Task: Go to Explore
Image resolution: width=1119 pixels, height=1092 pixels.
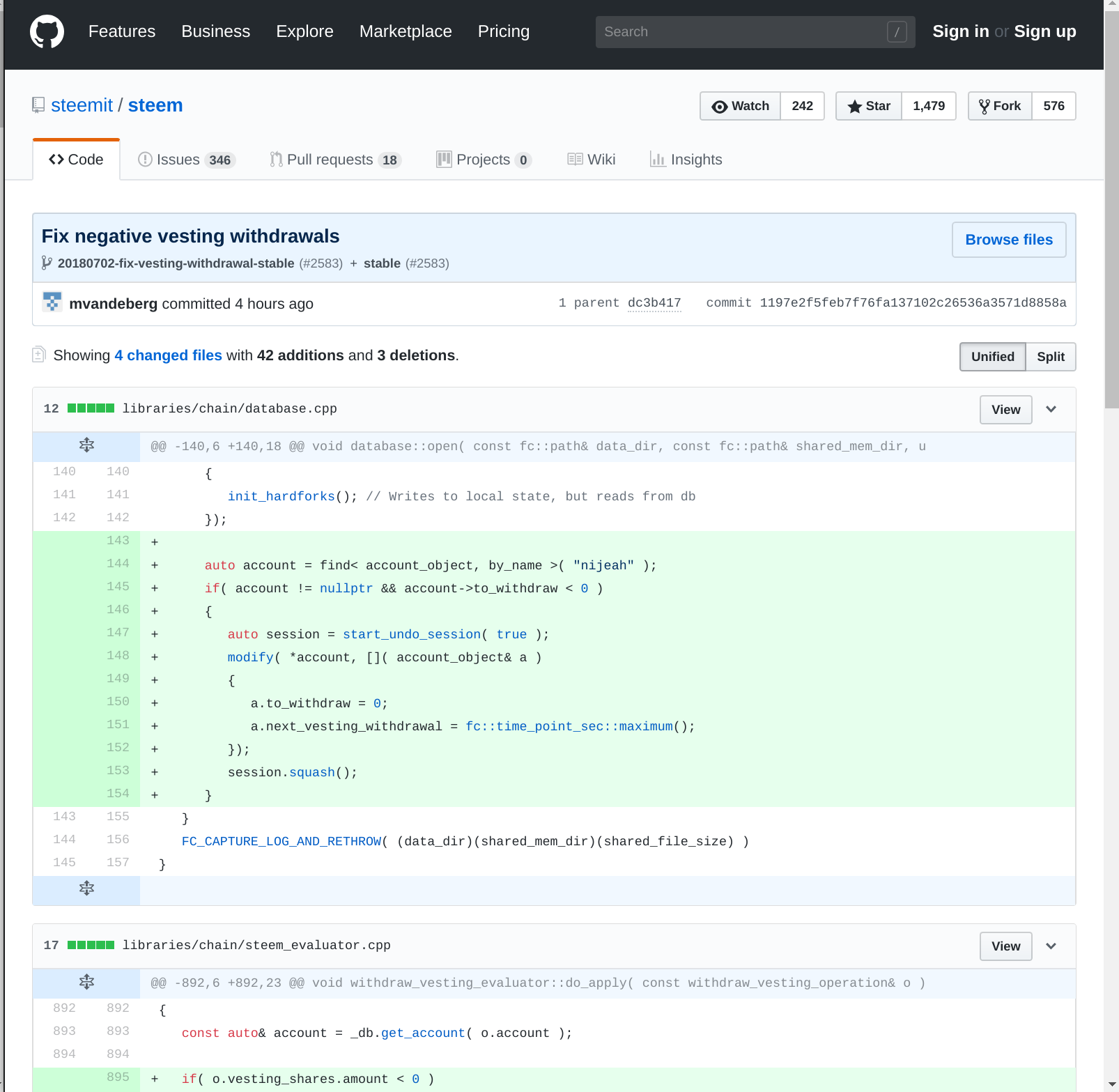Action: pos(304,31)
